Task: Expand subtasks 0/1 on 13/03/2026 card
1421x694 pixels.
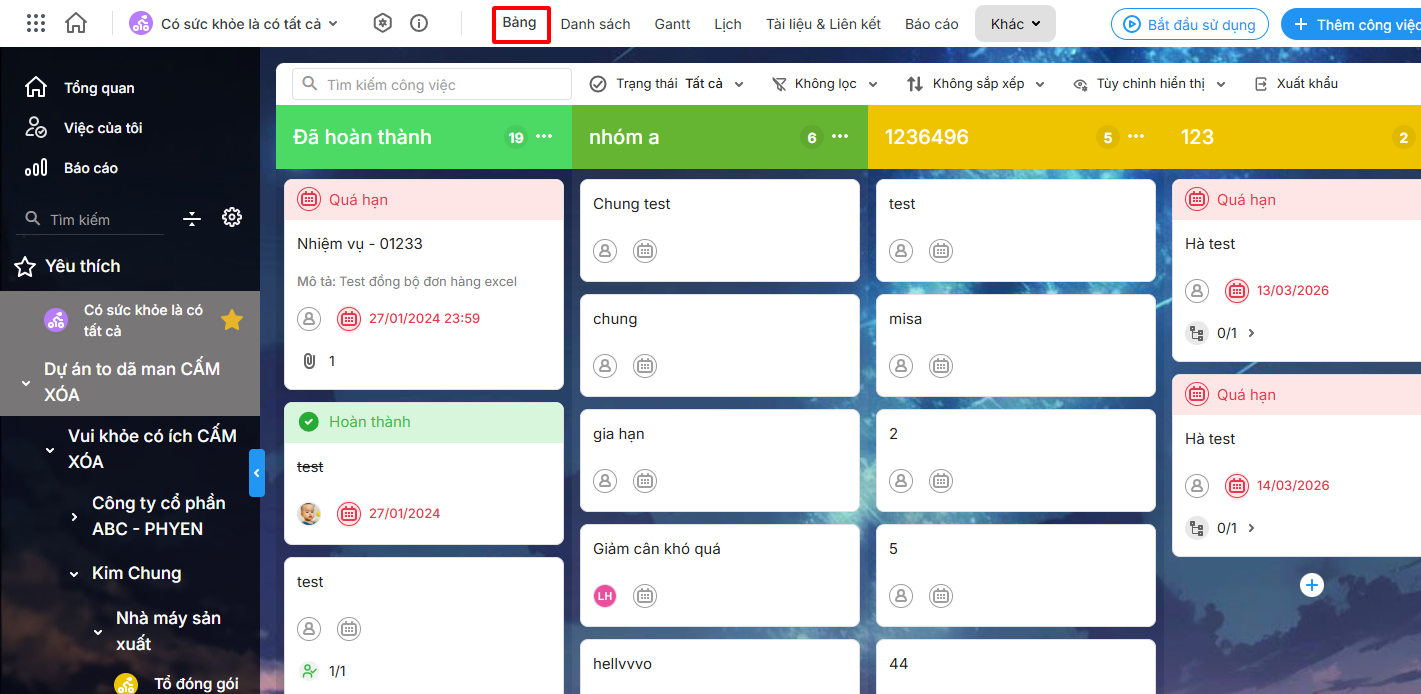Action: click(1251, 333)
